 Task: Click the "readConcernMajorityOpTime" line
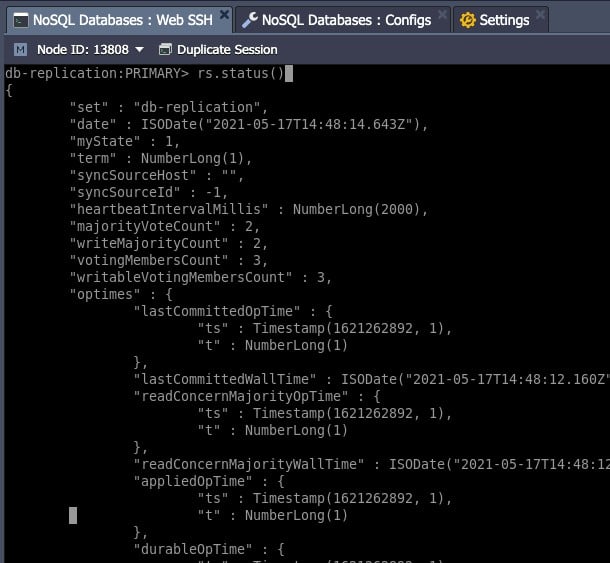tap(257, 396)
